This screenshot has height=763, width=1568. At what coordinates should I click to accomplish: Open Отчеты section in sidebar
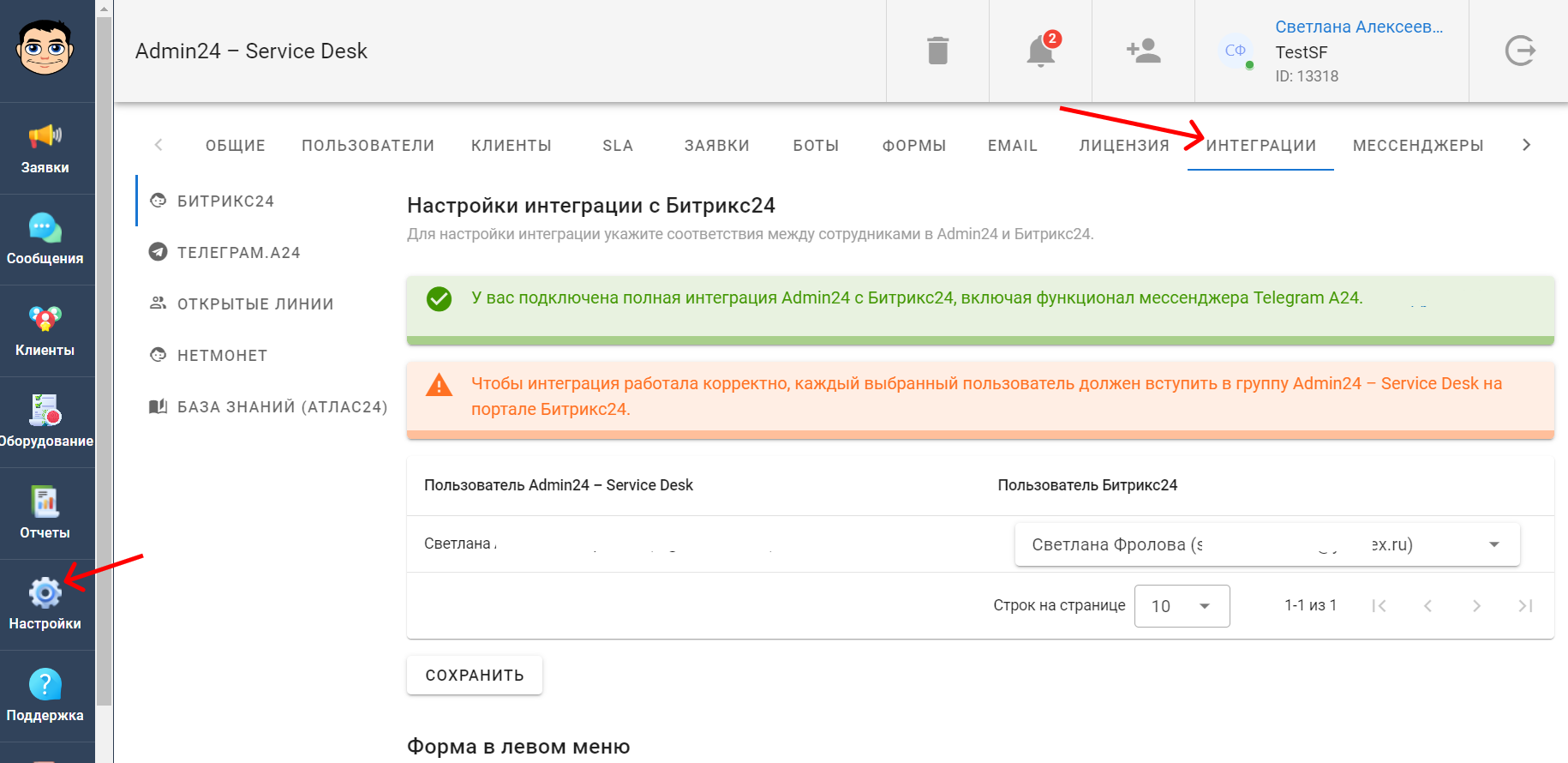tap(45, 514)
